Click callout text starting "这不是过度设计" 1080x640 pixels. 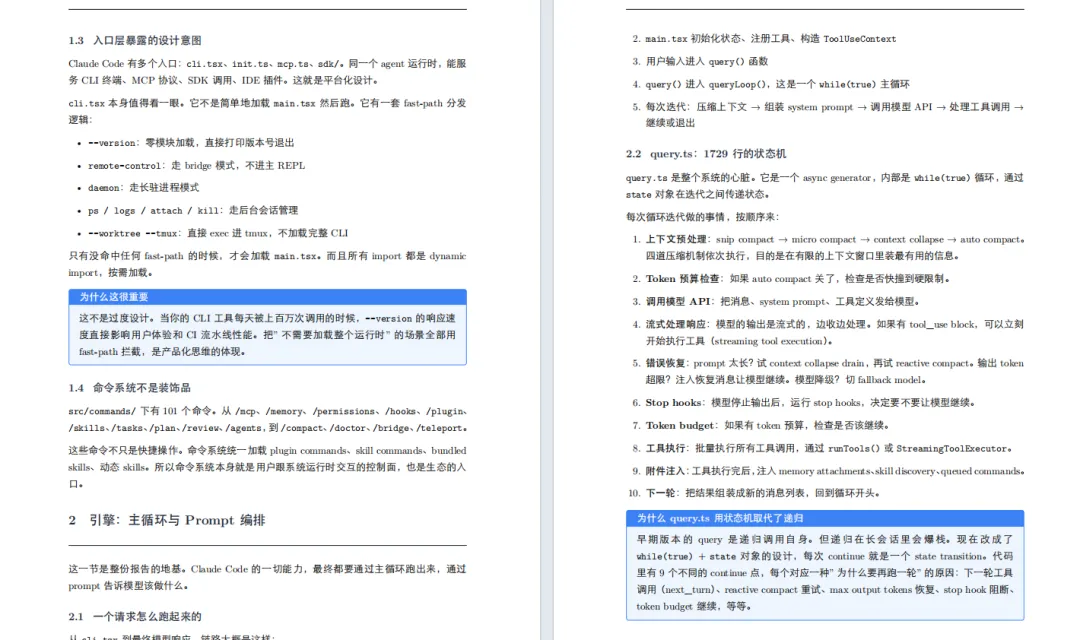point(267,335)
